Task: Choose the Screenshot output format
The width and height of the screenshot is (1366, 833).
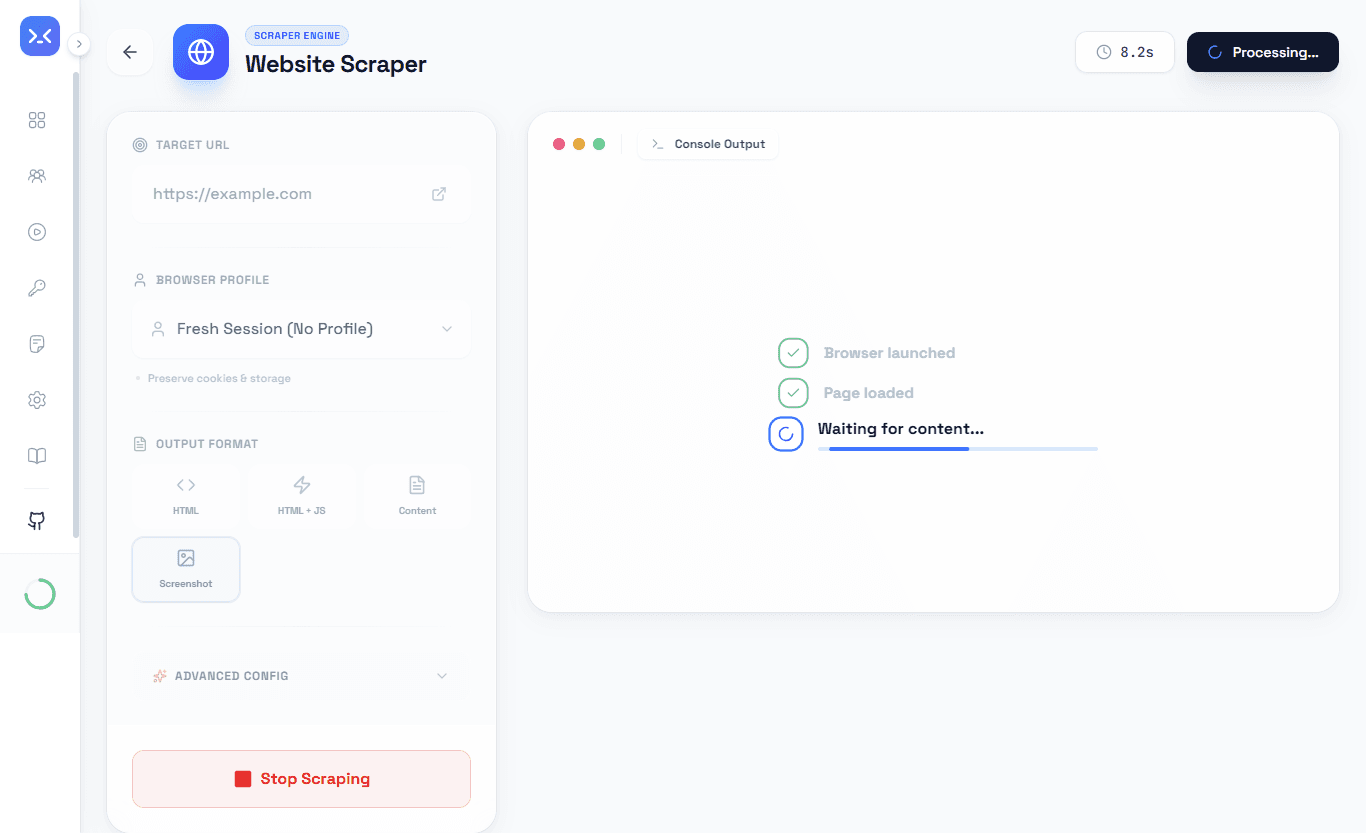Action: coord(186,570)
